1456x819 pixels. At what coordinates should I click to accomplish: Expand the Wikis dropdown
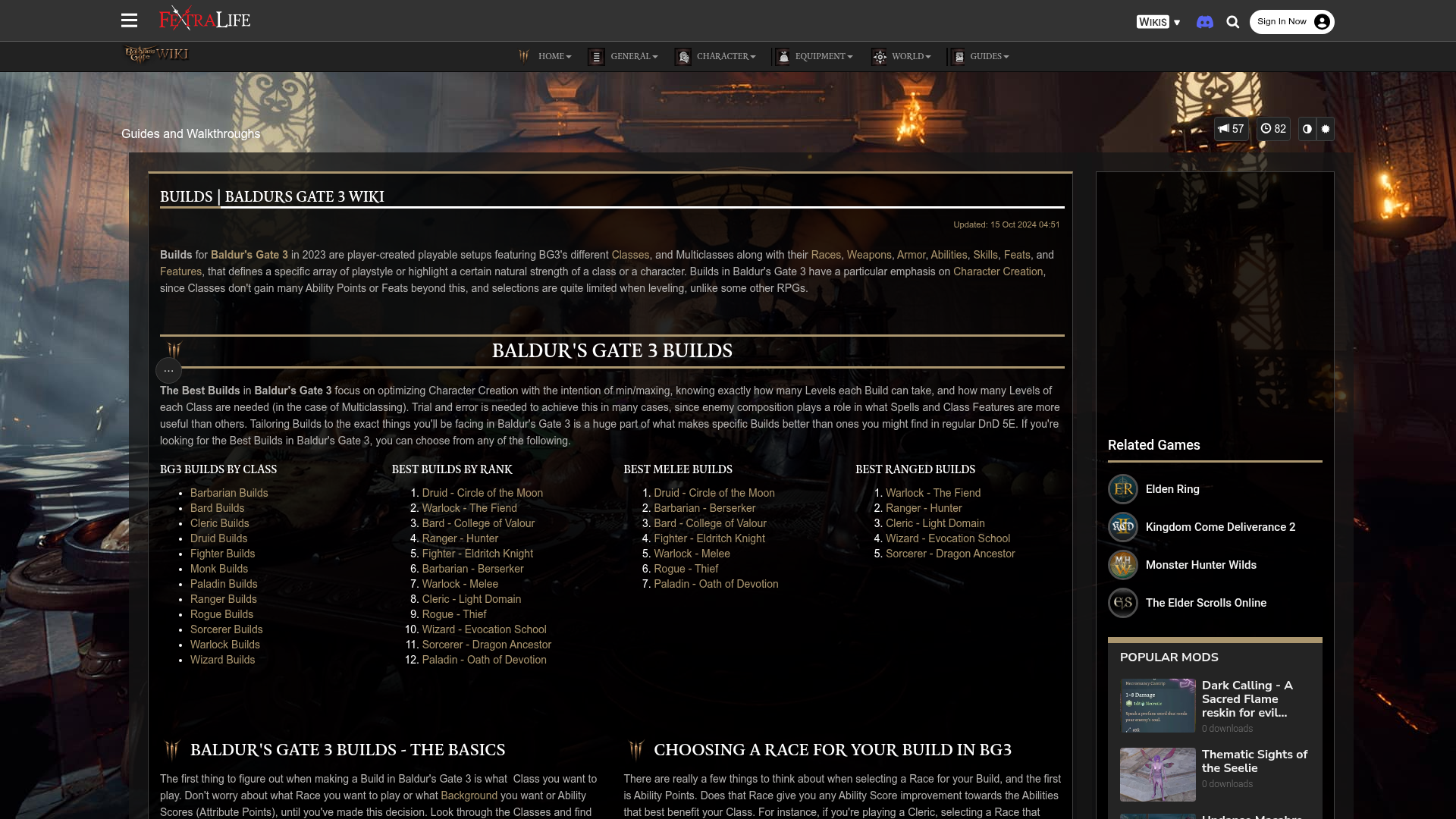pos(1158,22)
